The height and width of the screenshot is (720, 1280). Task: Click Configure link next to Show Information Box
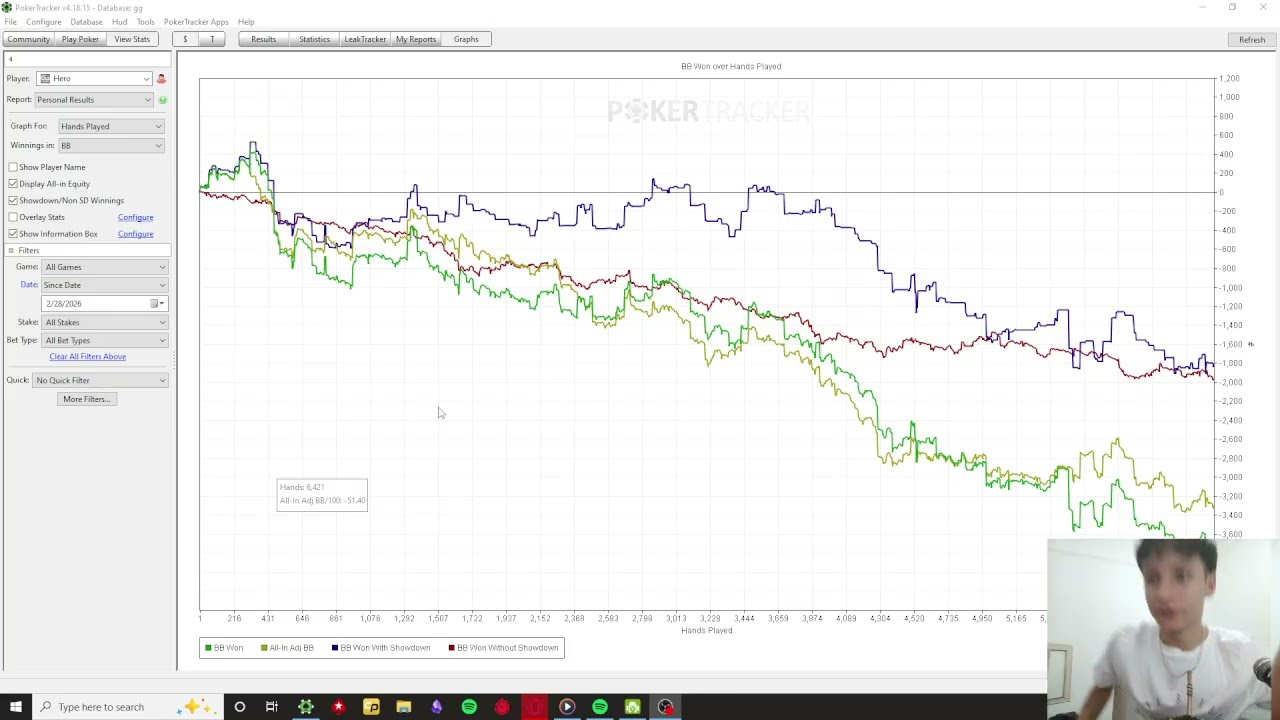click(135, 234)
